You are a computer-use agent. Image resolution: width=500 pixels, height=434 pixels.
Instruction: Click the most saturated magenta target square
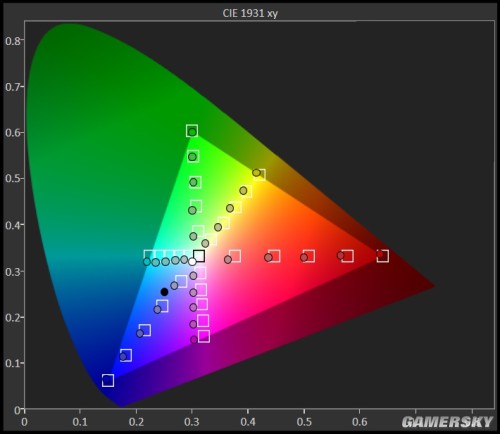click(204, 337)
